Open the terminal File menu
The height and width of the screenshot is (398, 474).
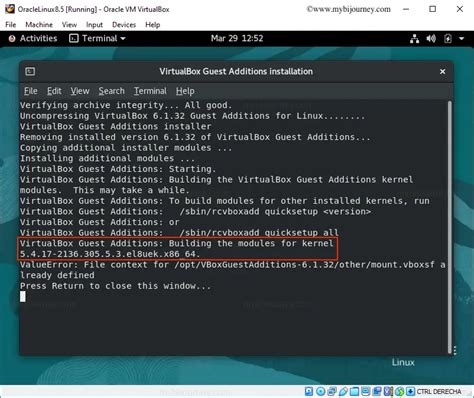click(31, 91)
